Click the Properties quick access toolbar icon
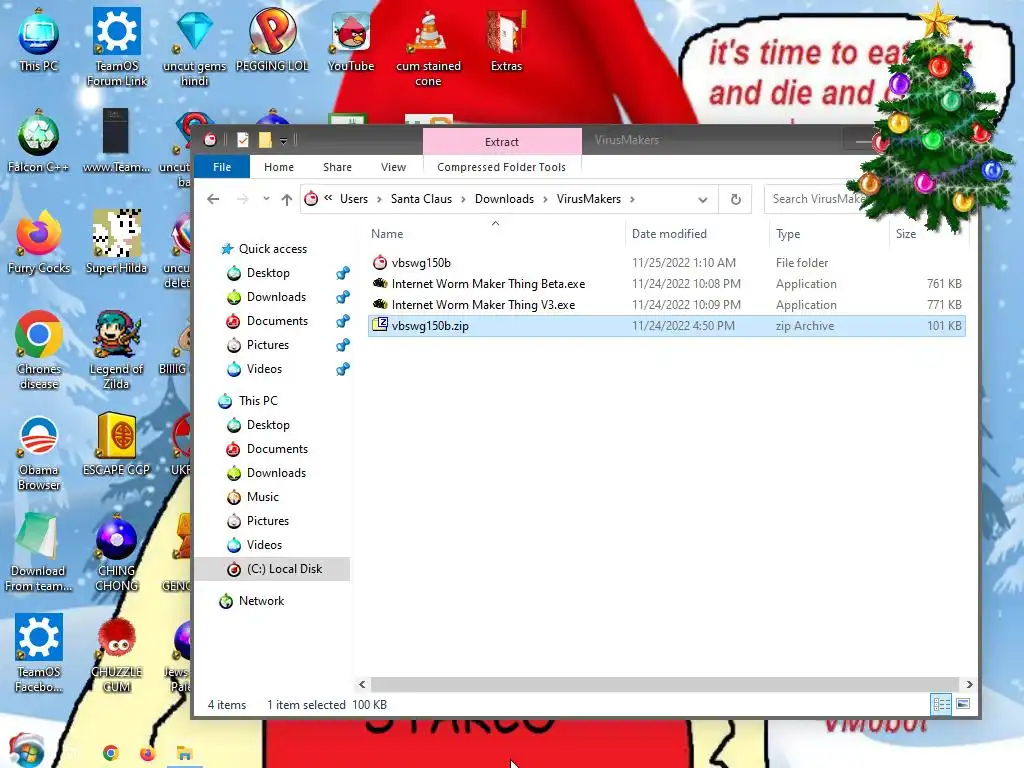Screen dimensions: 1024x768 tap(242, 140)
